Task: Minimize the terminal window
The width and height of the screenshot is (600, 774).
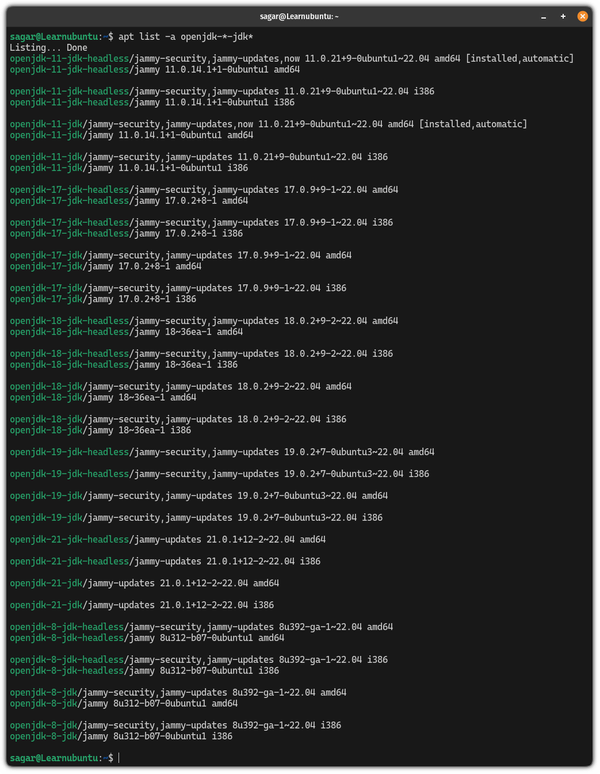Action: (x=546, y=16)
